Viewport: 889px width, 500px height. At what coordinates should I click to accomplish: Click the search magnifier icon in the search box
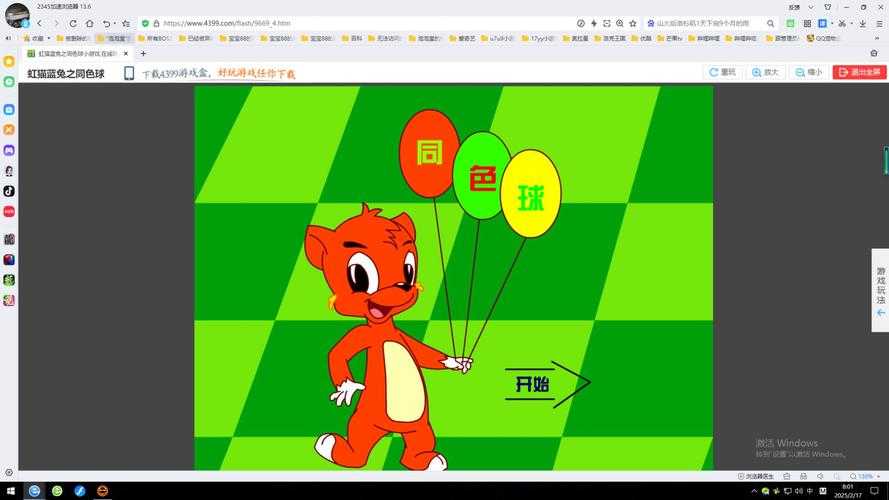pos(771,23)
